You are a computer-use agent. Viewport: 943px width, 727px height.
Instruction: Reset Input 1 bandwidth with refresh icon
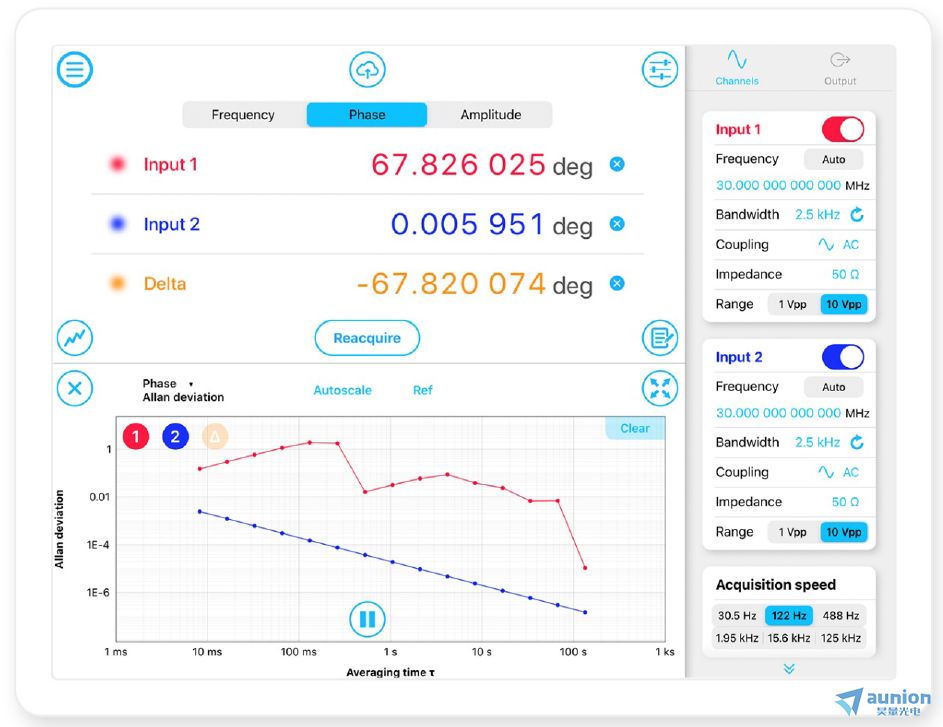[x=857, y=215]
